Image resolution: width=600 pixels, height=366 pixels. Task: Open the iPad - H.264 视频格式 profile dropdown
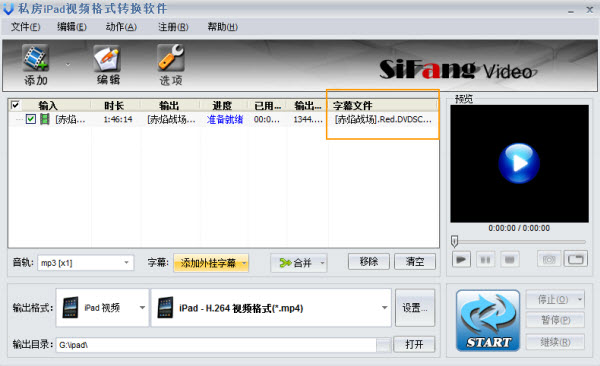pyautogui.click(x=271, y=308)
